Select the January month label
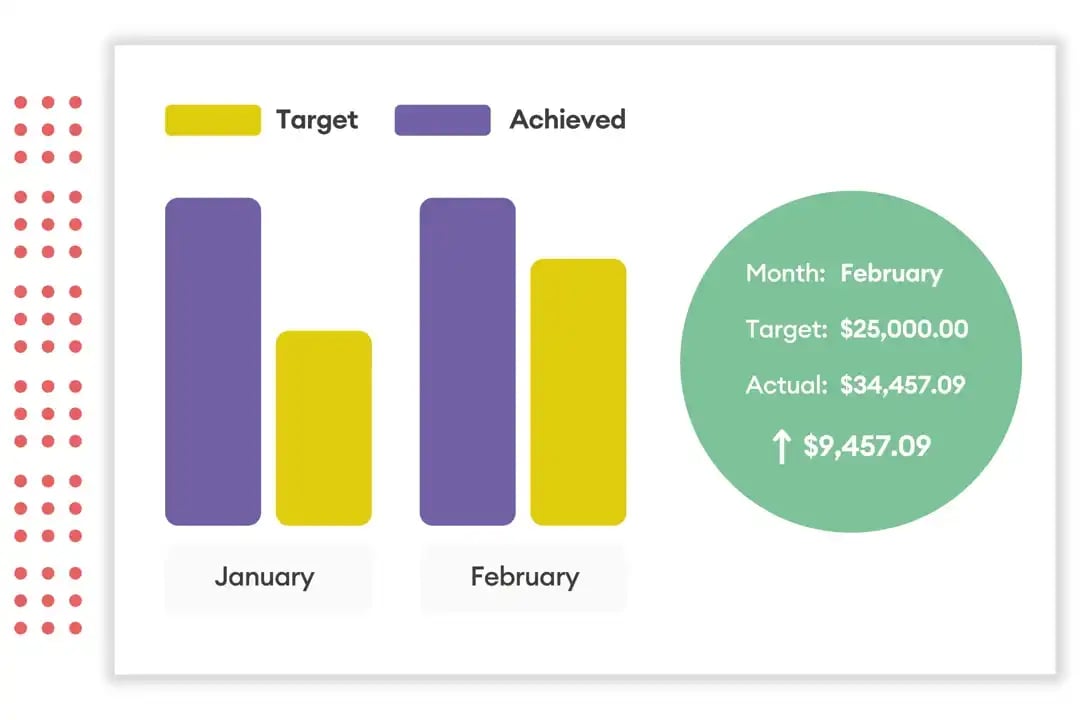This screenshot has height=720, width=1080. (x=264, y=577)
